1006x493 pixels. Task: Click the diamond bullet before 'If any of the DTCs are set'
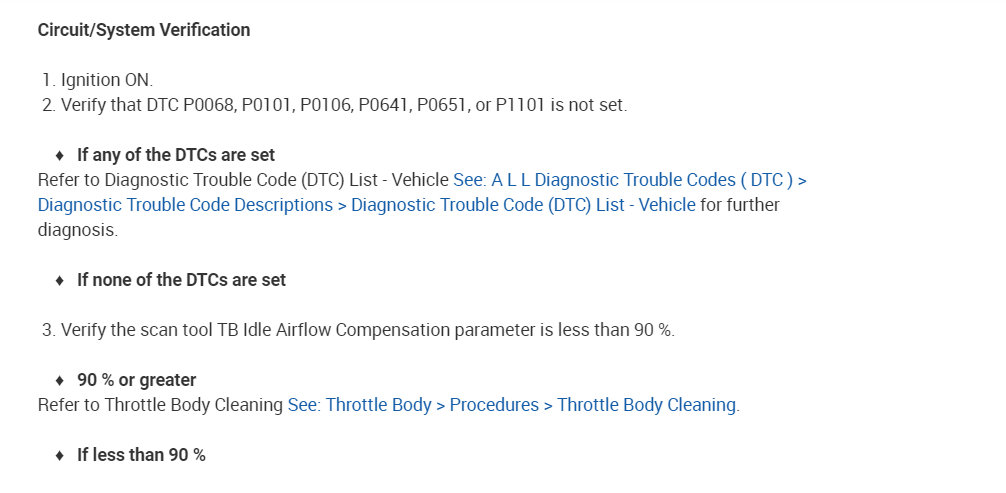[60, 156]
